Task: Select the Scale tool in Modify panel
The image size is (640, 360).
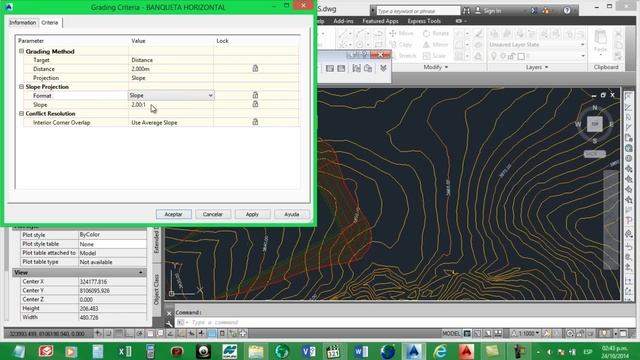Action: (434, 56)
